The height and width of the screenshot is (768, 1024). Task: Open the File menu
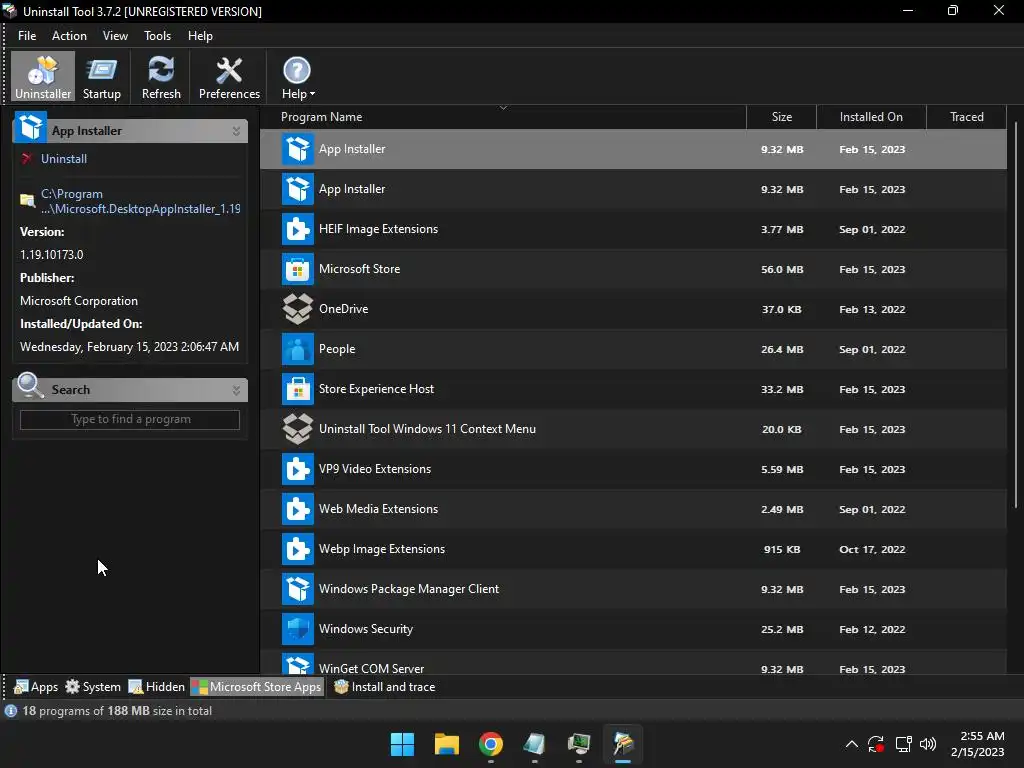[x=27, y=36]
